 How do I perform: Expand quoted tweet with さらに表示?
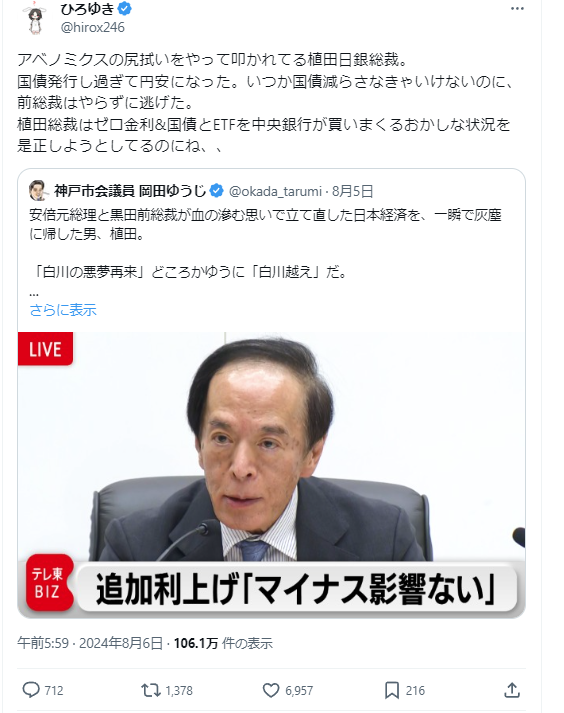click(x=63, y=310)
